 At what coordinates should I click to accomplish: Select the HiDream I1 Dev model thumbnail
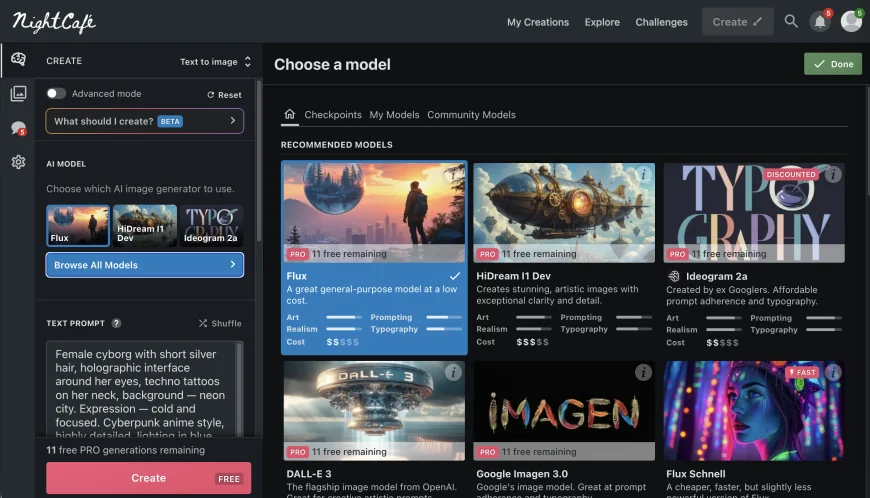pyautogui.click(x=145, y=226)
